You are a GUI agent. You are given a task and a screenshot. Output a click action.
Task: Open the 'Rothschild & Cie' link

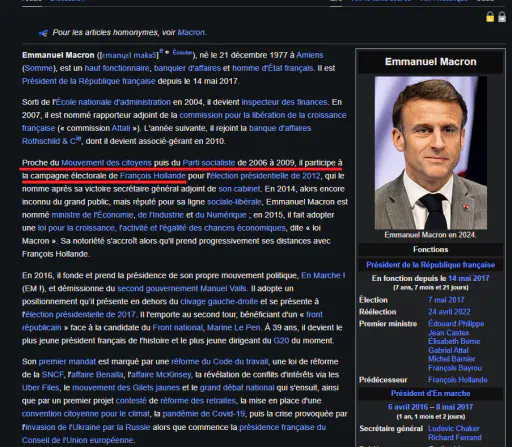[52, 141]
